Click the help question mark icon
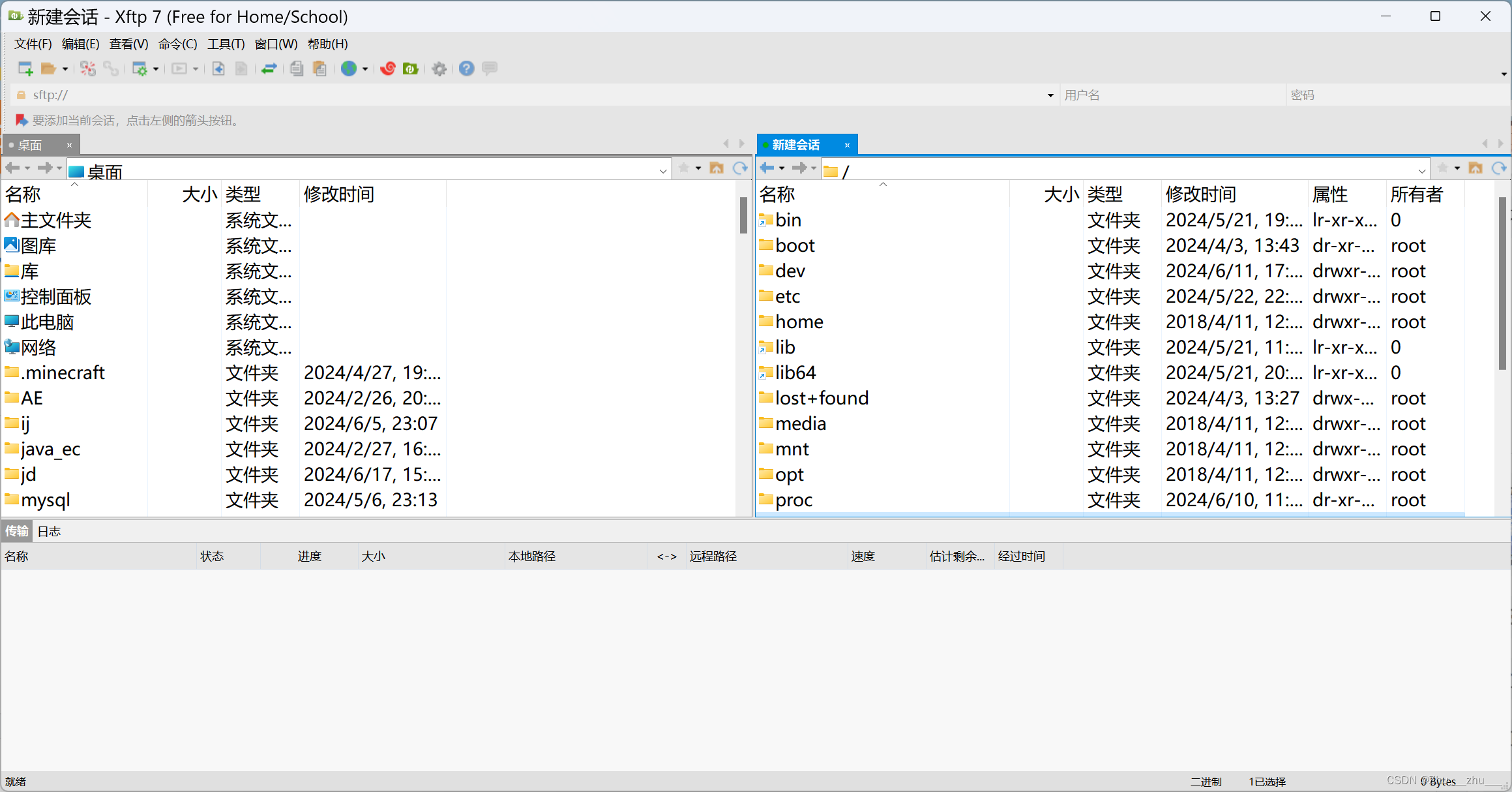The image size is (1512, 792). [x=466, y=69]
